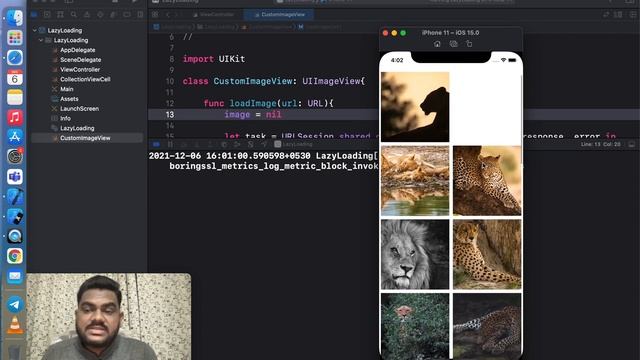This screenshot has height=360, width=640.
Task: Open Finder from the Dock
Action: (15, 18)
